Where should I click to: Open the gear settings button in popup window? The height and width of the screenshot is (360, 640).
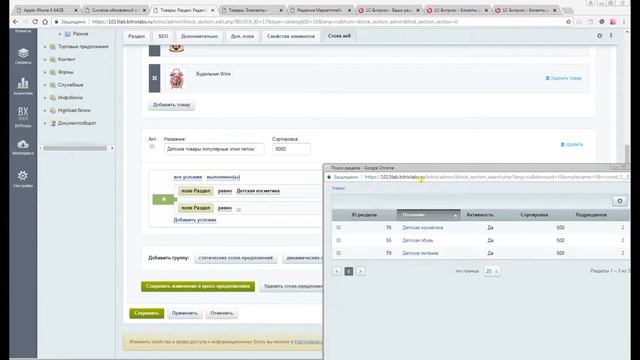coord(620,201)
